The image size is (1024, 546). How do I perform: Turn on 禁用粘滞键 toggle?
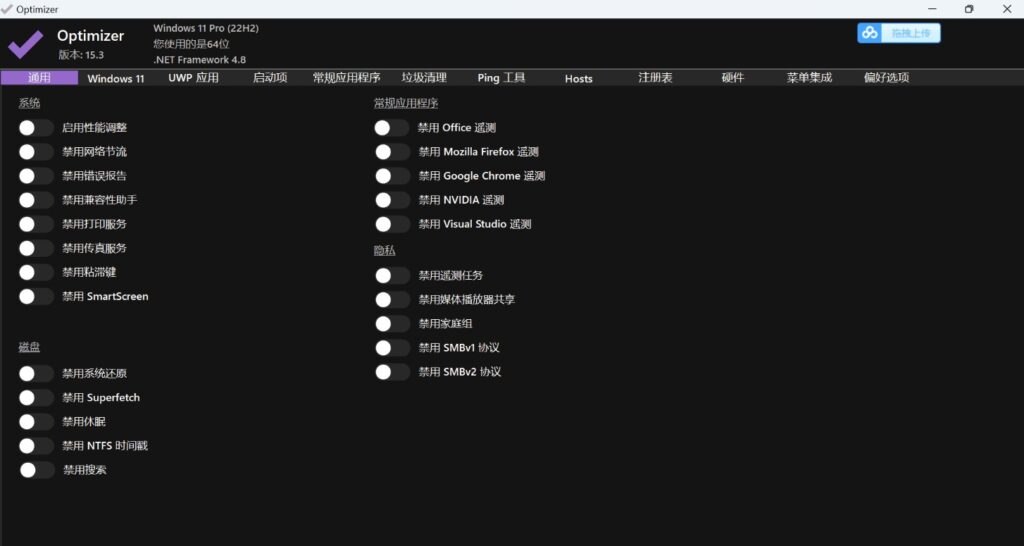[36, 272]
